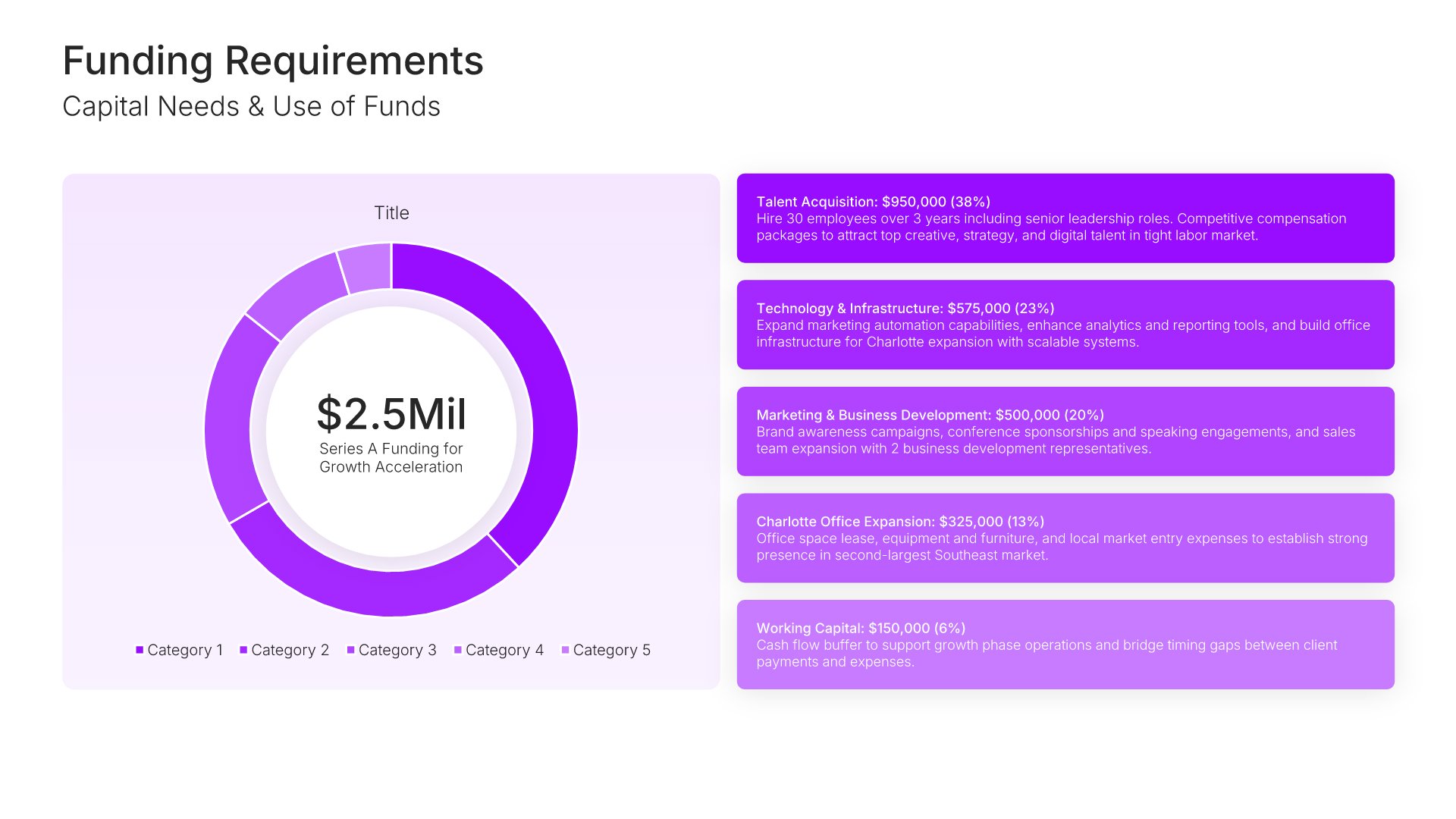The width and height of the screenshot is (1456, 819).
Task: Select the Marketing & Business Development card
Action: [x=1065, y=431]
